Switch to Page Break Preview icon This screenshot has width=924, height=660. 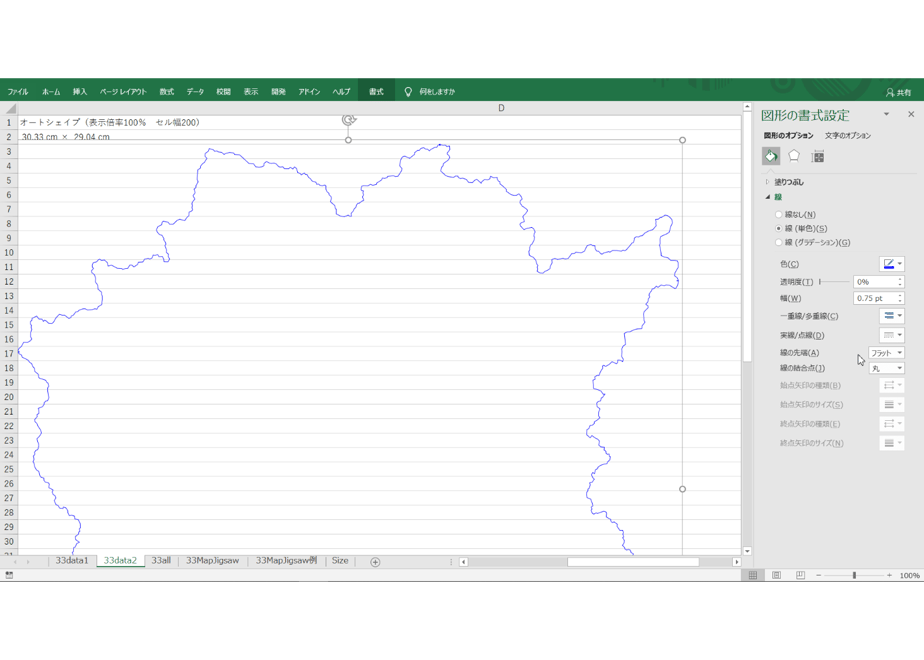pos(800,575)
